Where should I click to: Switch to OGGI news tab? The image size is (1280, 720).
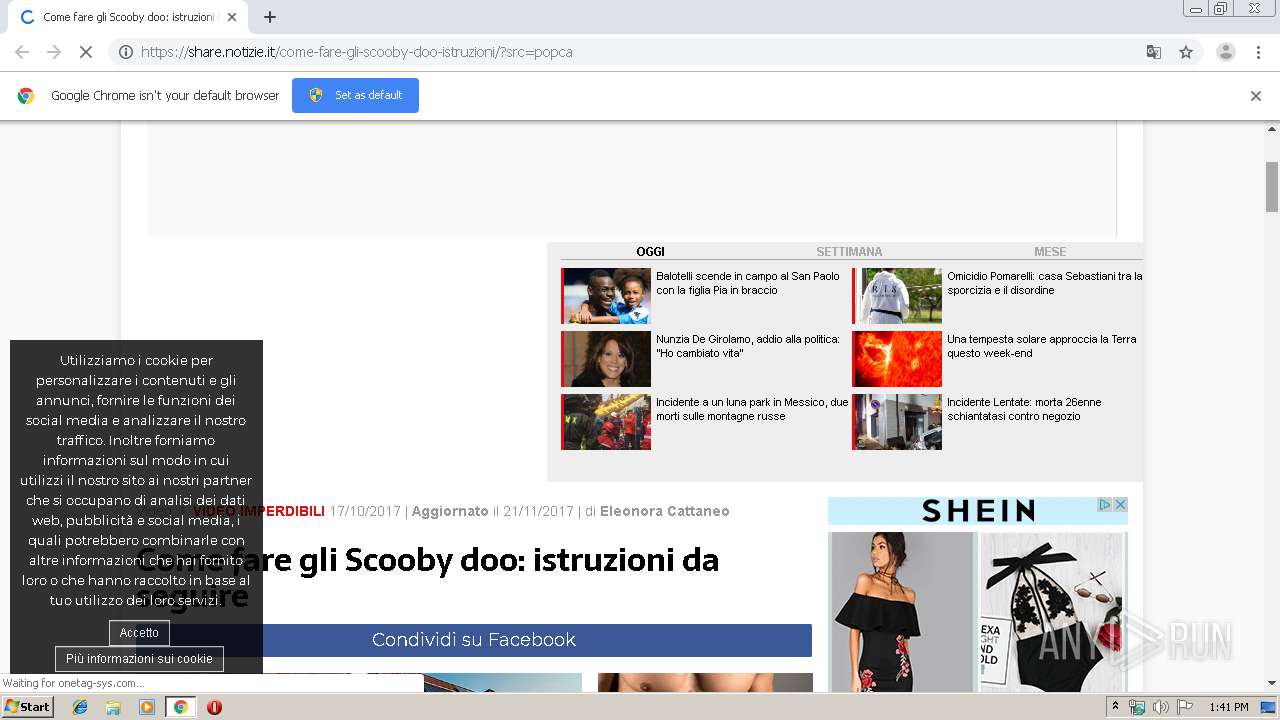point(650,252)
